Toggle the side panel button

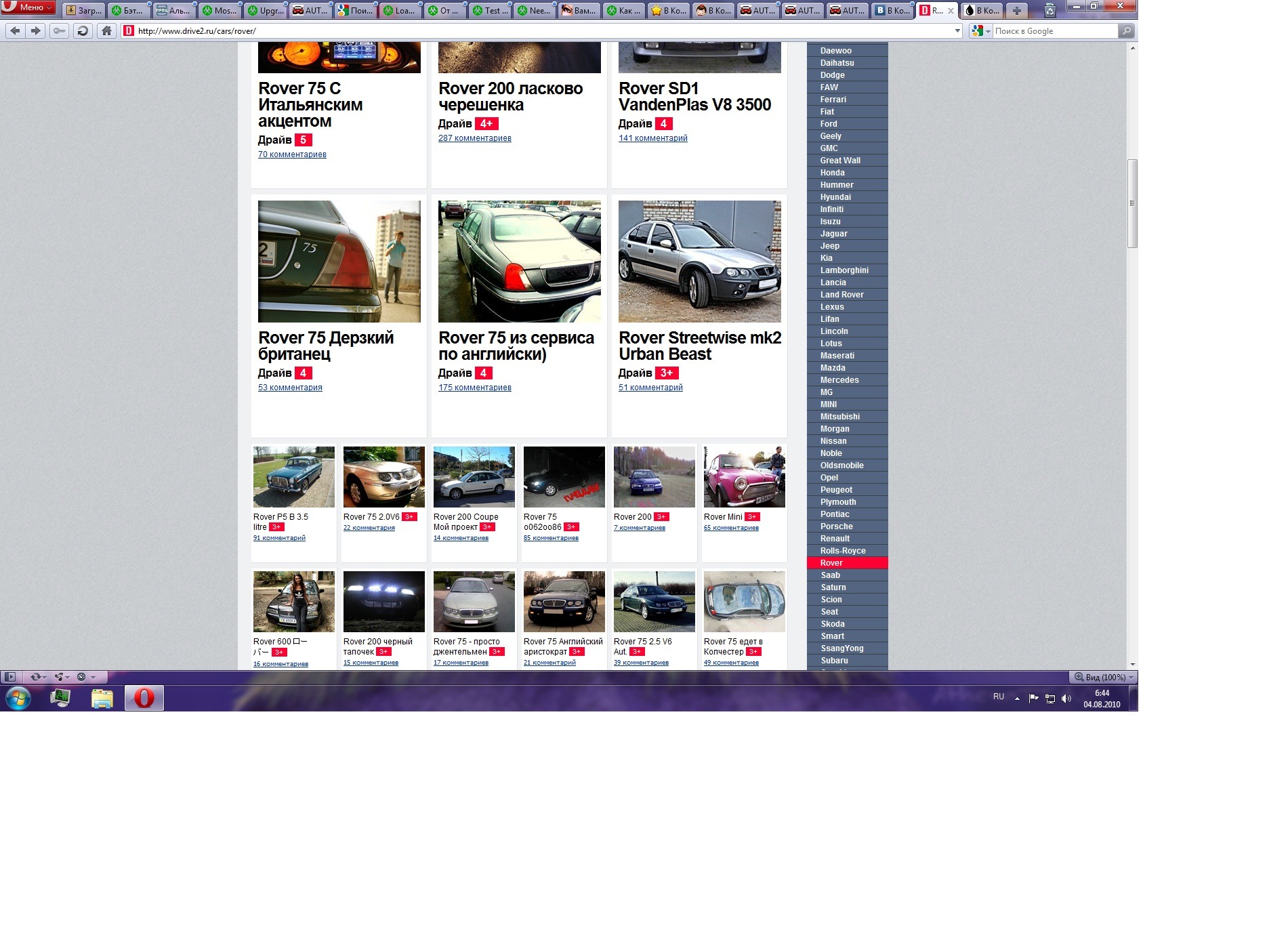tap(10, 676)
